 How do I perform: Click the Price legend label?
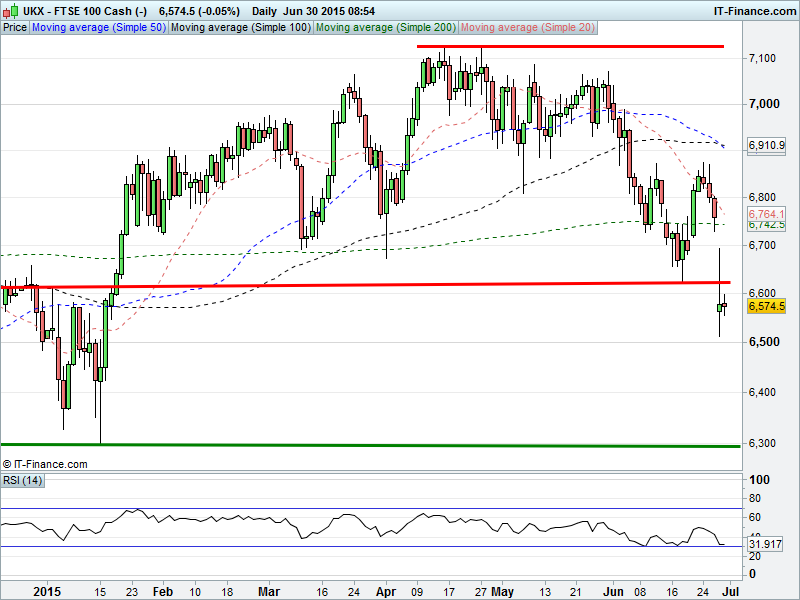coord(15,28)
